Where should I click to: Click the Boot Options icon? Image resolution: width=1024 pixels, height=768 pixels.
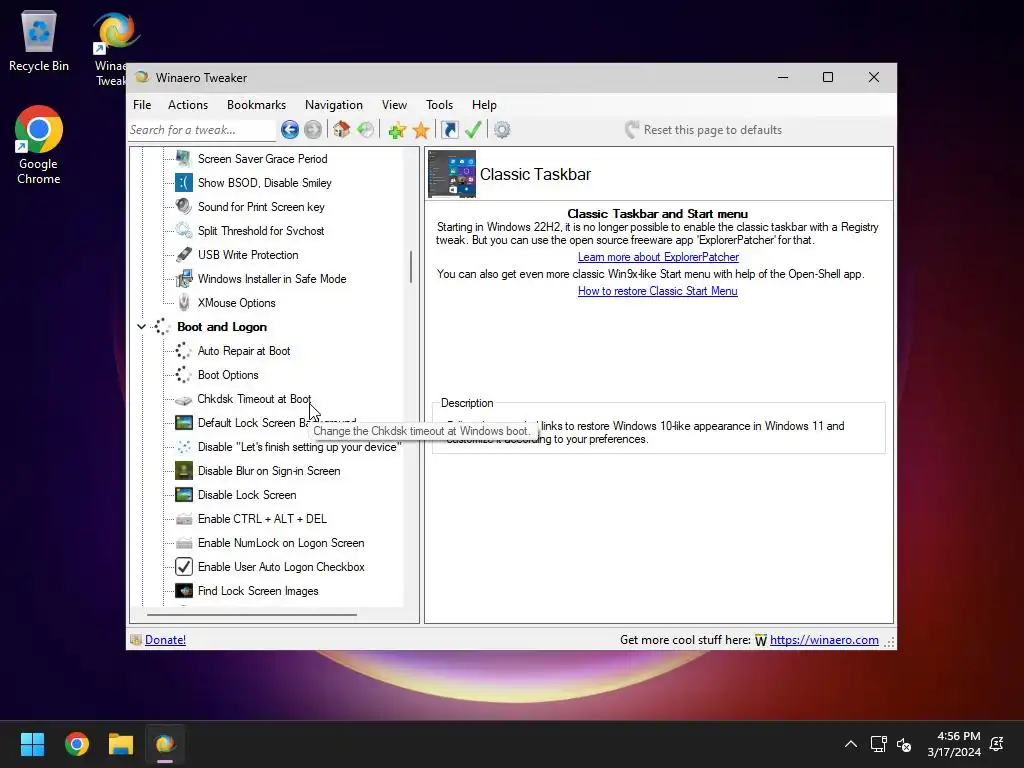[x=184, y=375]
